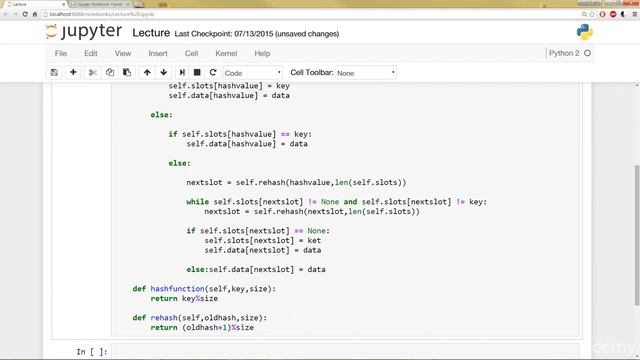
Task: Rename the notebook via the Lecture title
Action: pos(151,33)
